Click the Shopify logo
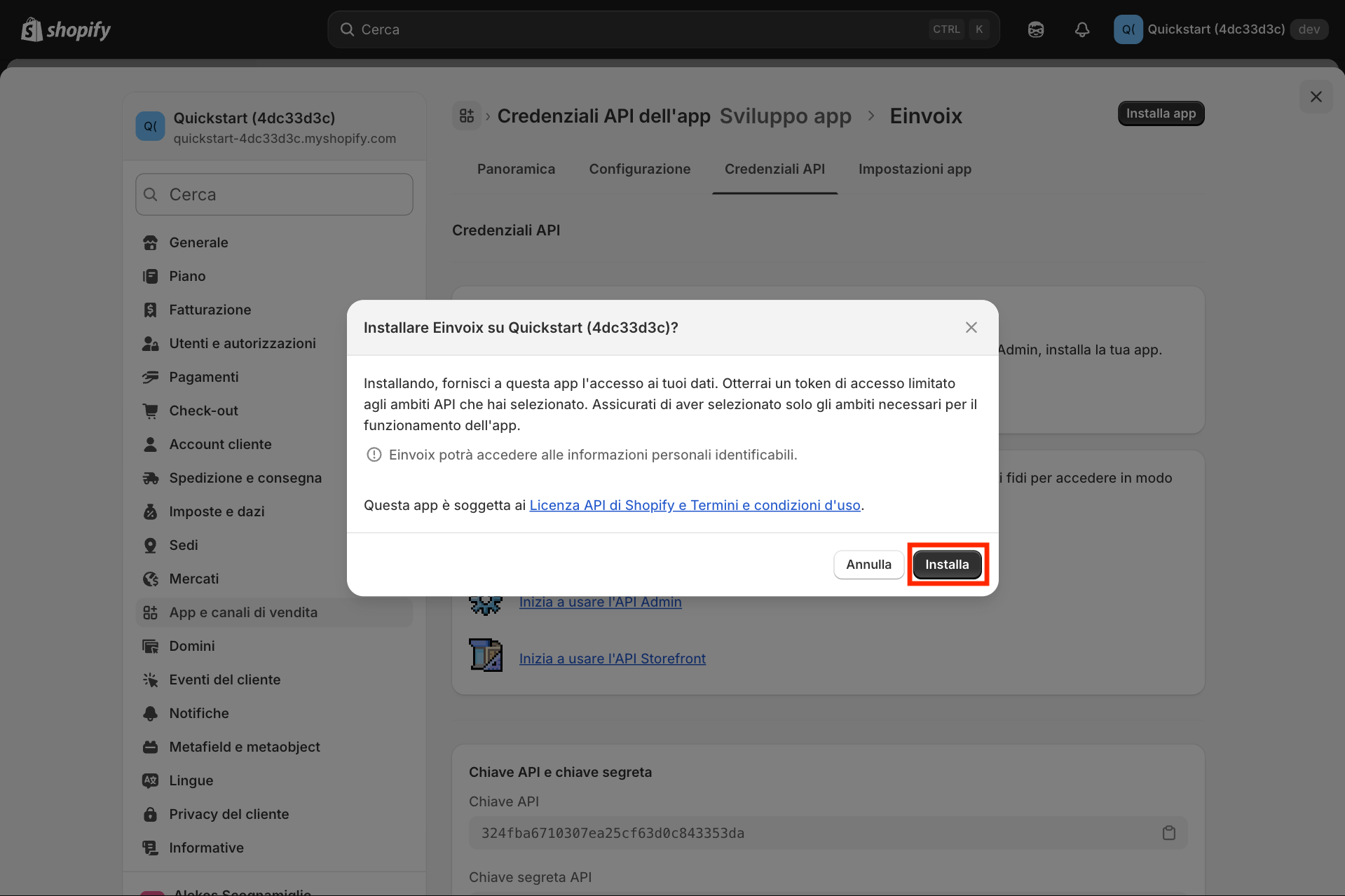The width and height of the screenshot is (1345, 896). (x=64, y=29)
